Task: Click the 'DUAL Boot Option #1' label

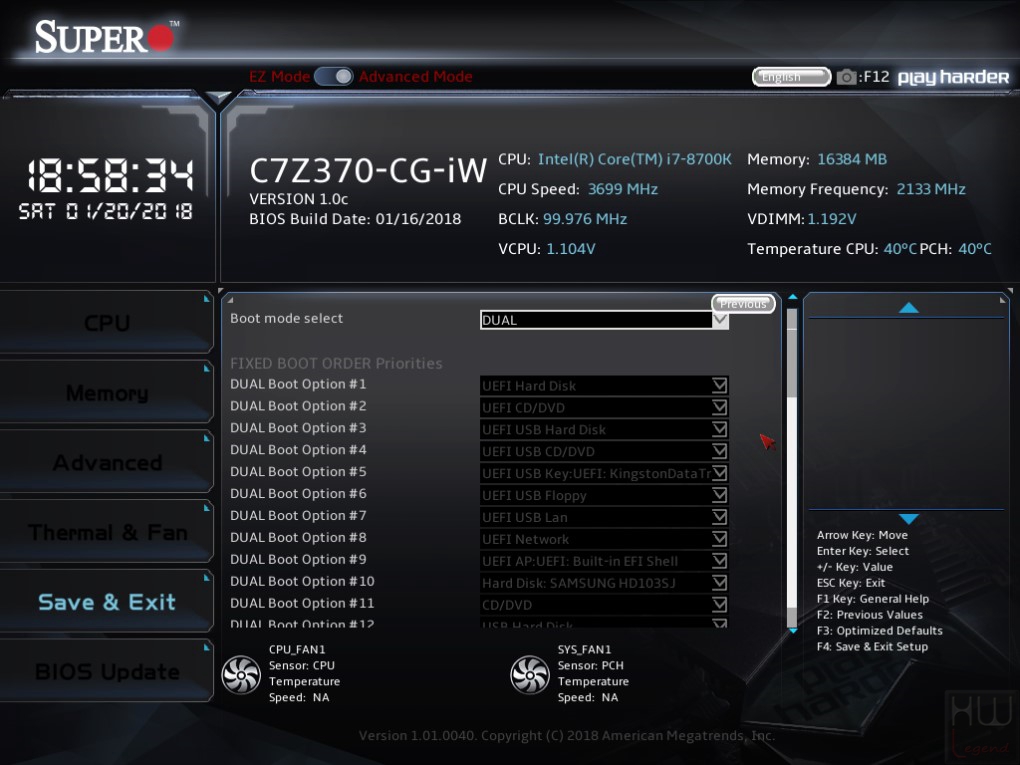Action: [x=298, y=384]
